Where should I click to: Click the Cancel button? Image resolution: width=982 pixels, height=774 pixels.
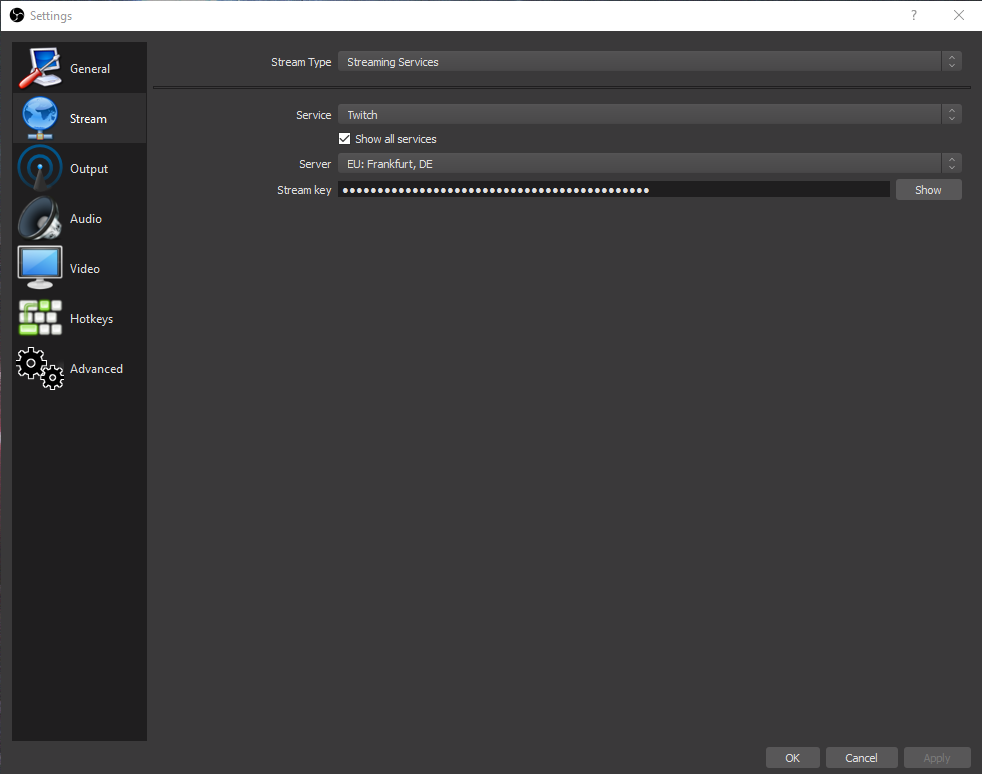click(x=861, y=758)
